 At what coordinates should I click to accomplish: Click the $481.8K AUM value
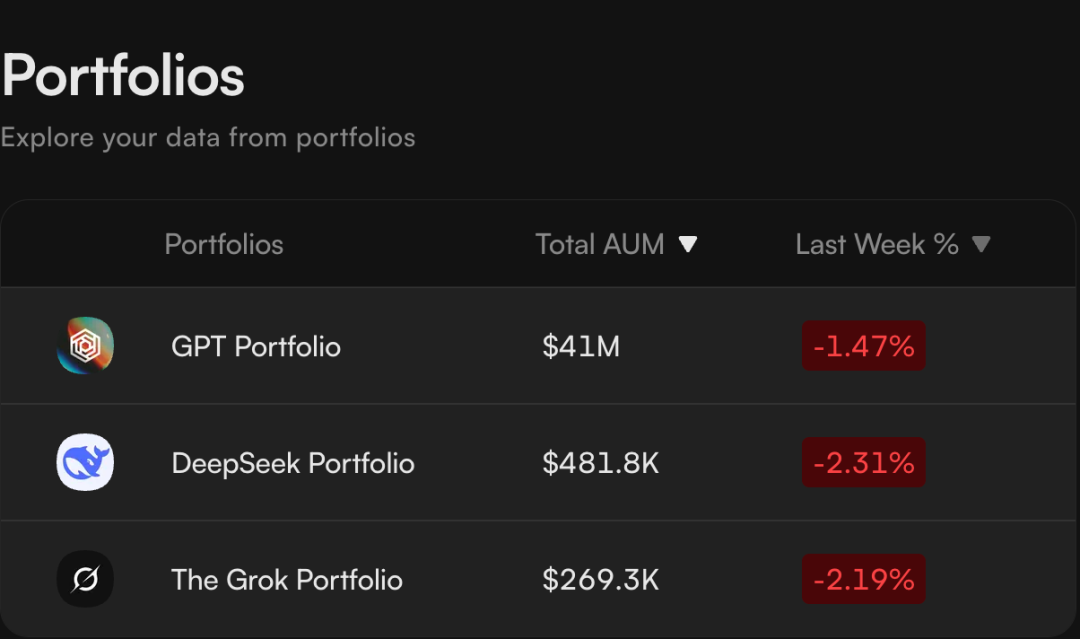[601, 463]
